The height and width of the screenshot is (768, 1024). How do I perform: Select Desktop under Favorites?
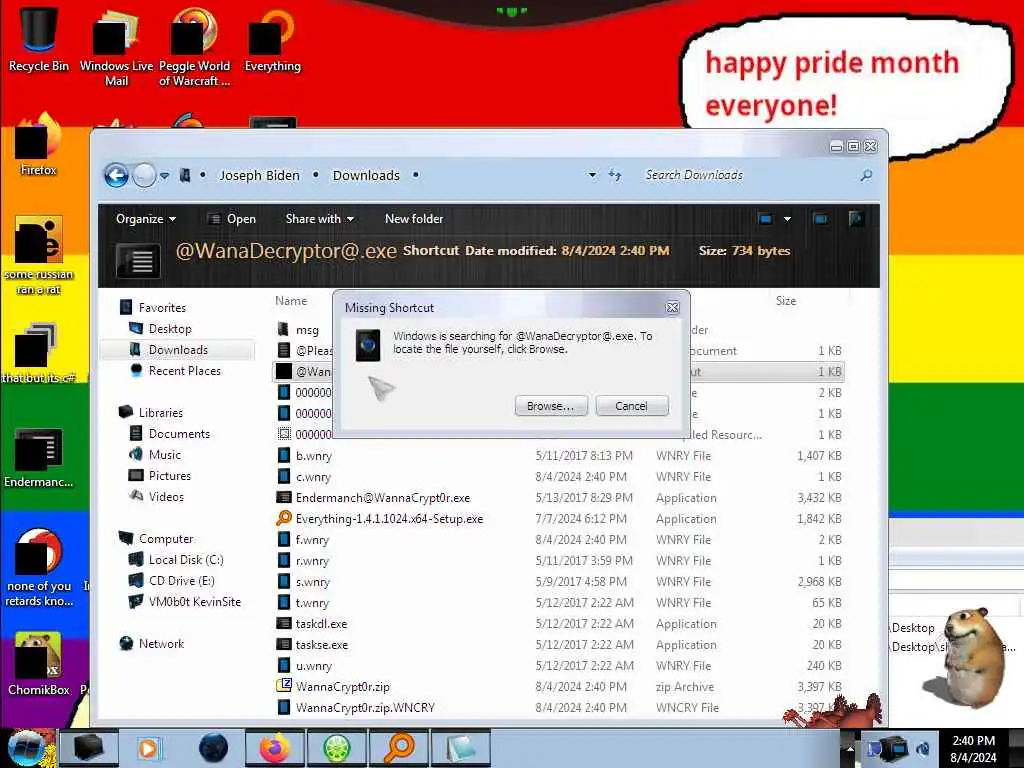pos(170,328)
